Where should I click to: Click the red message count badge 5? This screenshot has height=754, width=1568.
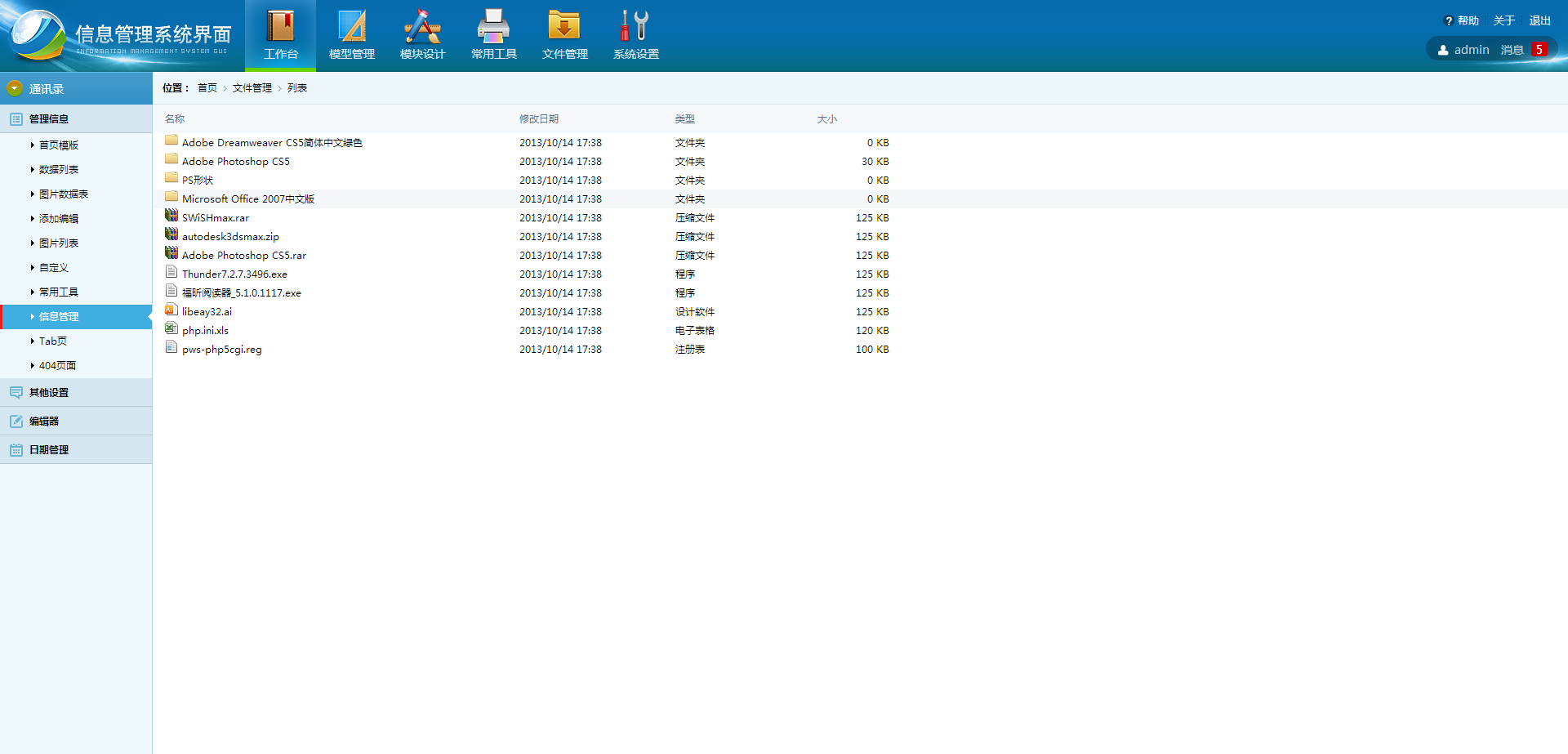[x=1539, y=50]
